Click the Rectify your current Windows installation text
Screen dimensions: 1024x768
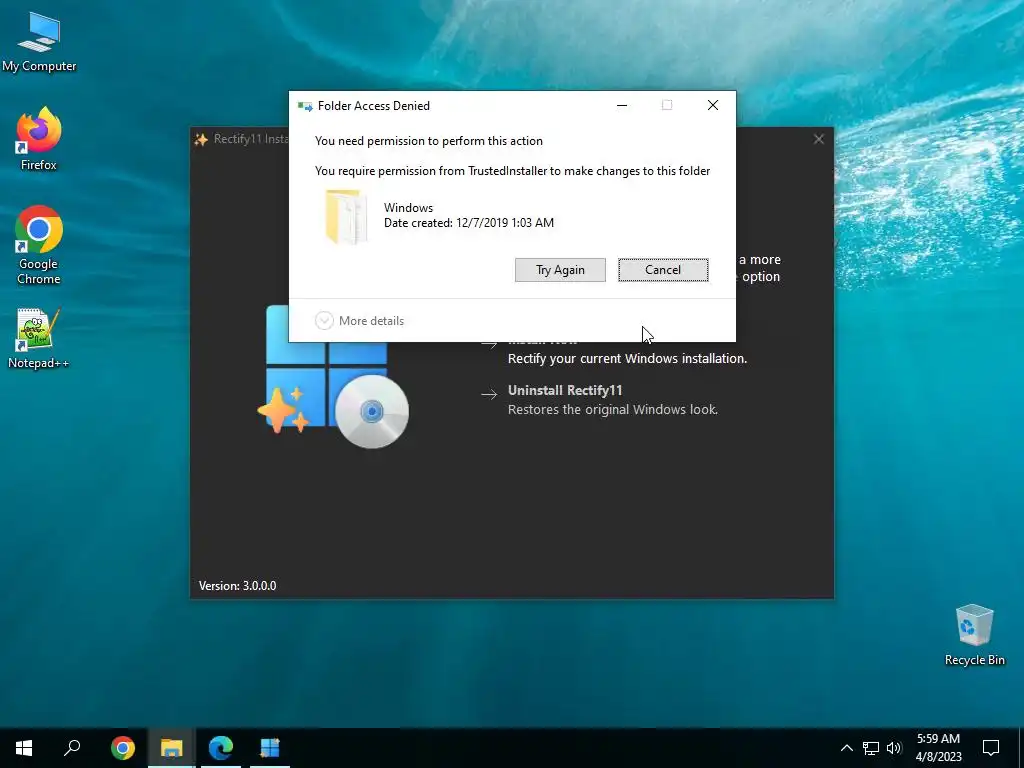tap(628, 359)
